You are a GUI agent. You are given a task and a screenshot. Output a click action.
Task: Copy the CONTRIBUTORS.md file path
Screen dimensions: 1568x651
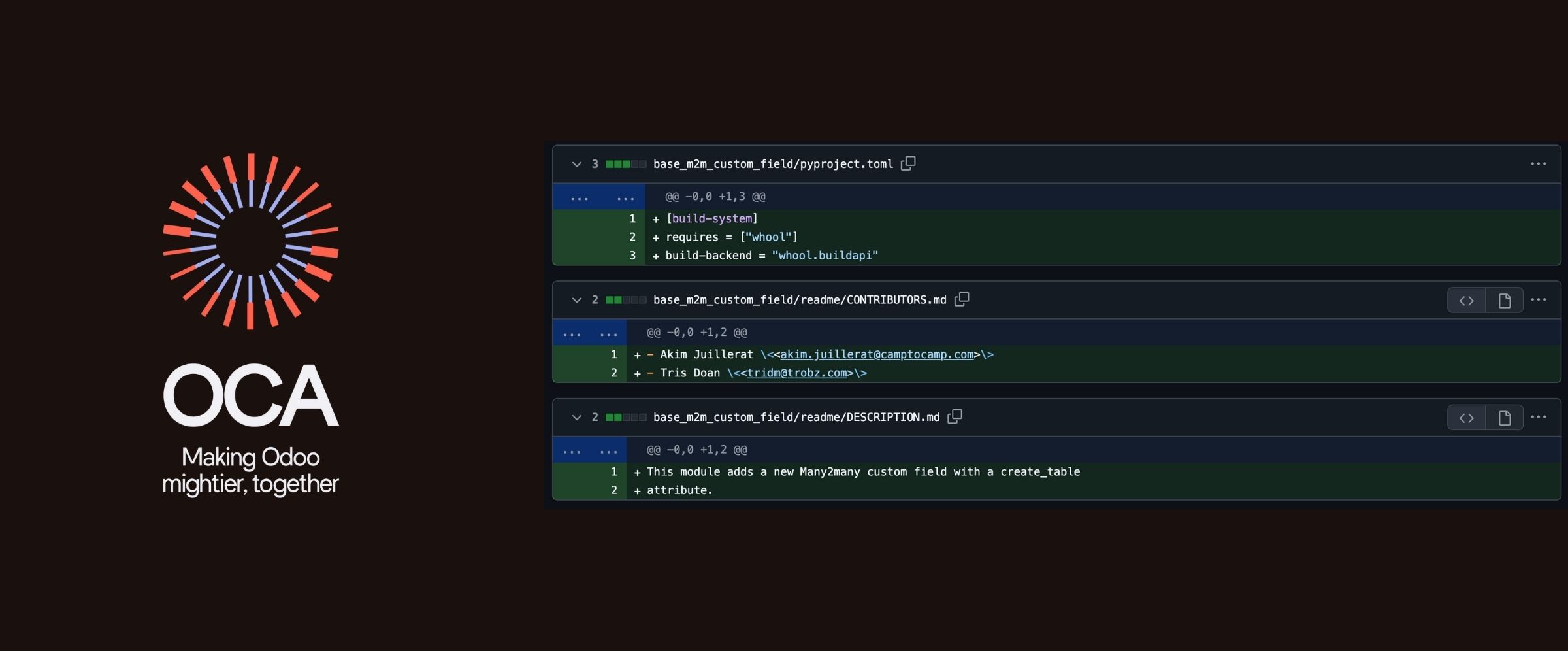[962, 299]
